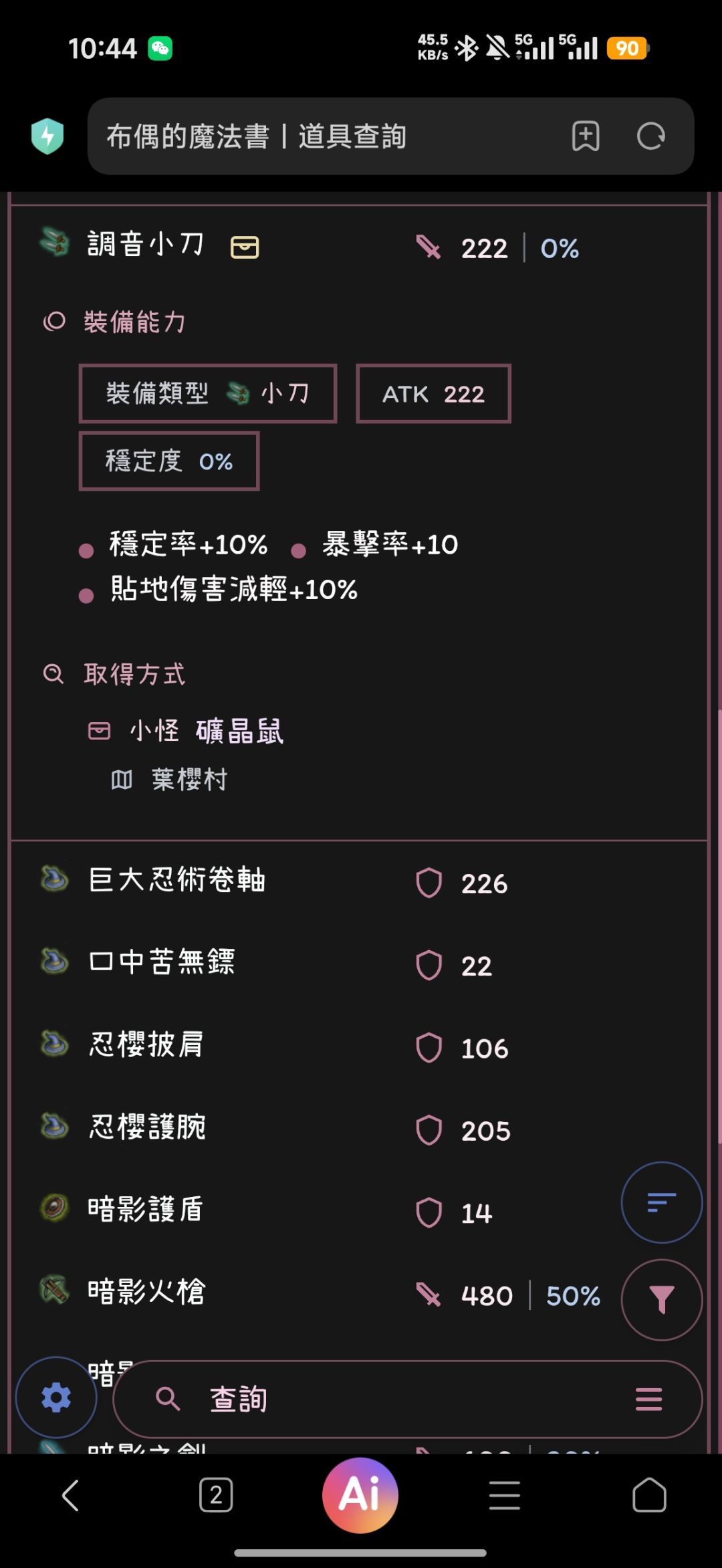
Task: Open the settings gear button
Action: pyautogui.click(x=56, y=1397)
